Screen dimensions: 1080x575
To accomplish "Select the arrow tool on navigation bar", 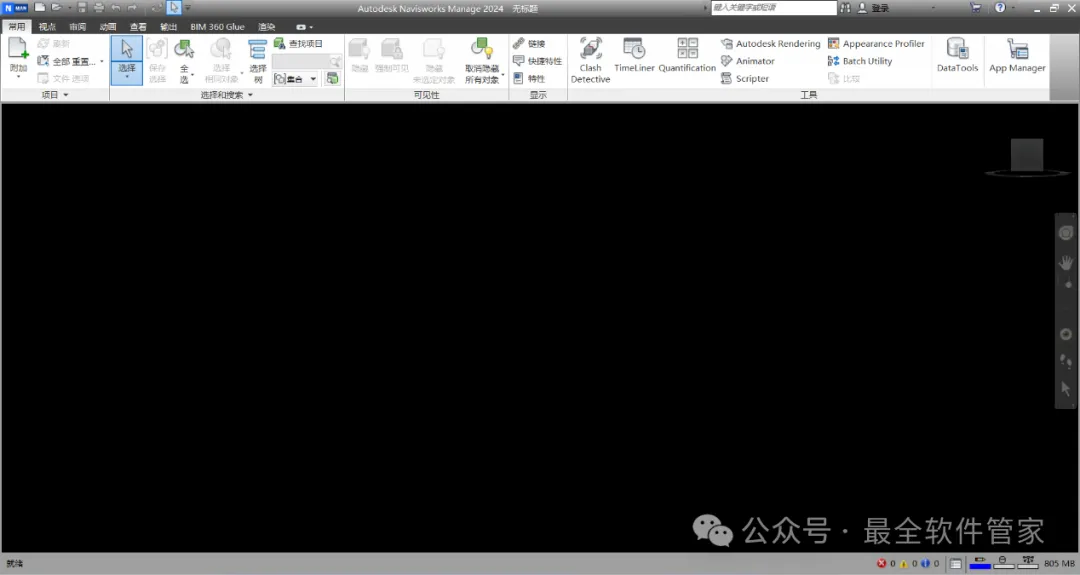I will pyautogui.click(x=1066, y=388).
